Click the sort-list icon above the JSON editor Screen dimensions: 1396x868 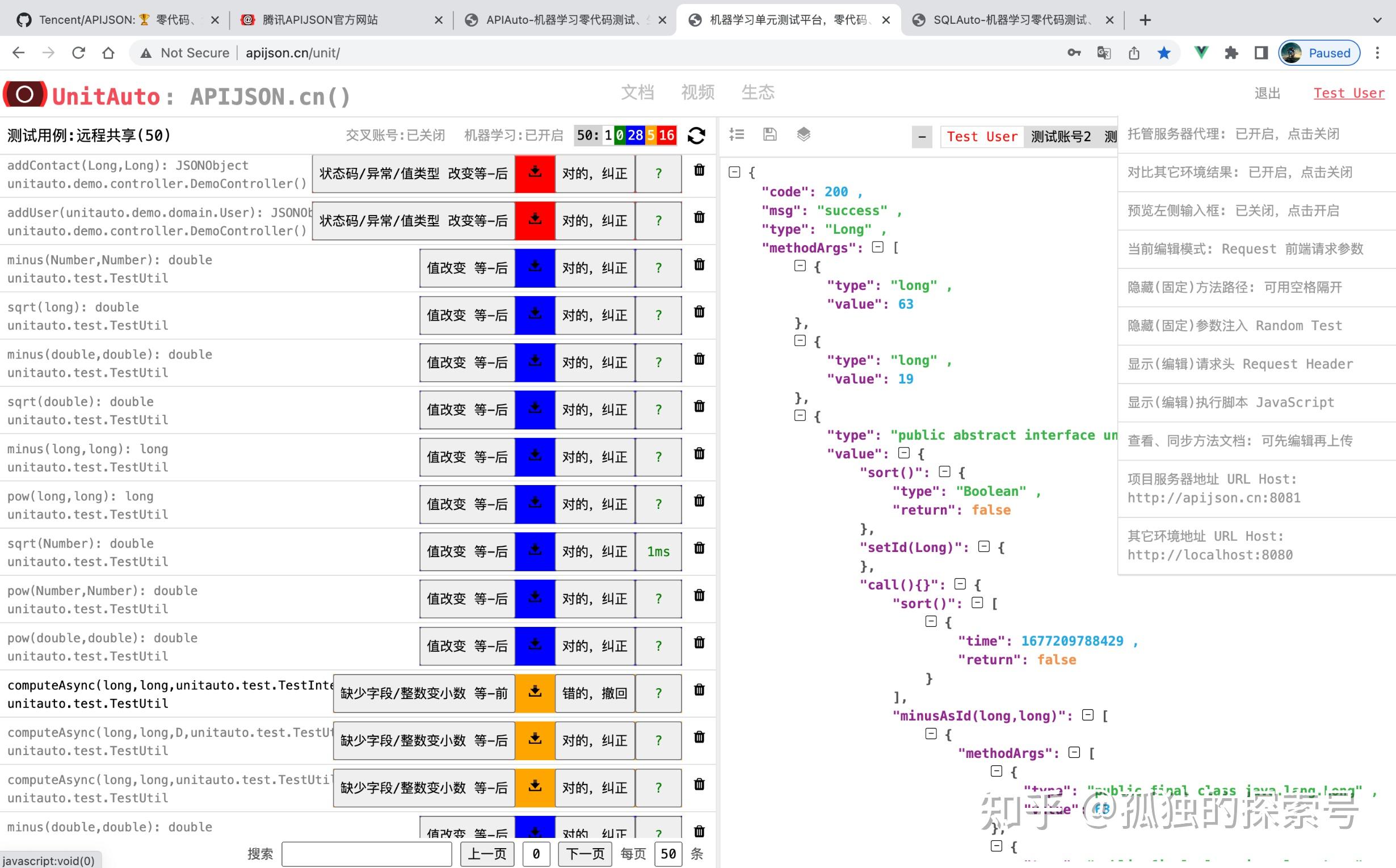coord(737,134)
